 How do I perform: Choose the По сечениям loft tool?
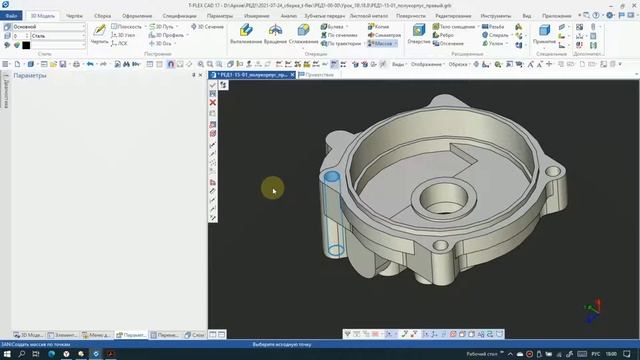[x=339, y=35]
